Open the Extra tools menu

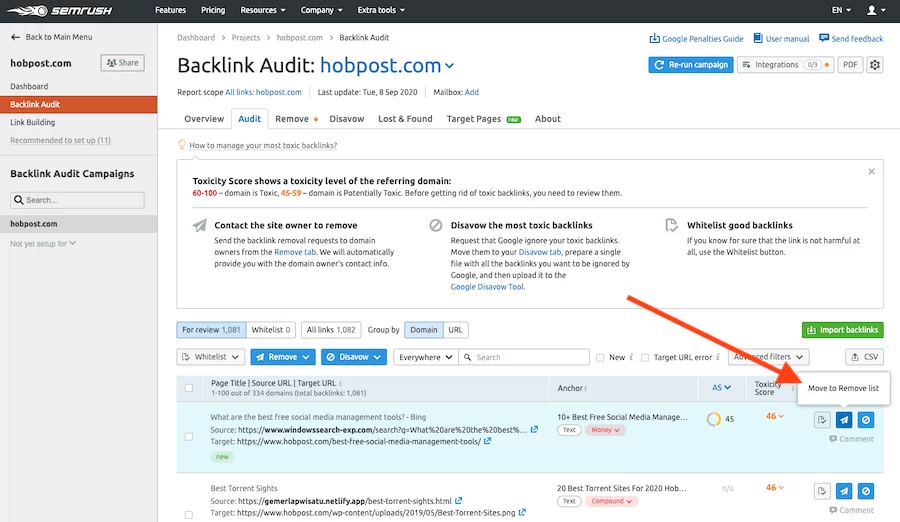pos(381,10)
